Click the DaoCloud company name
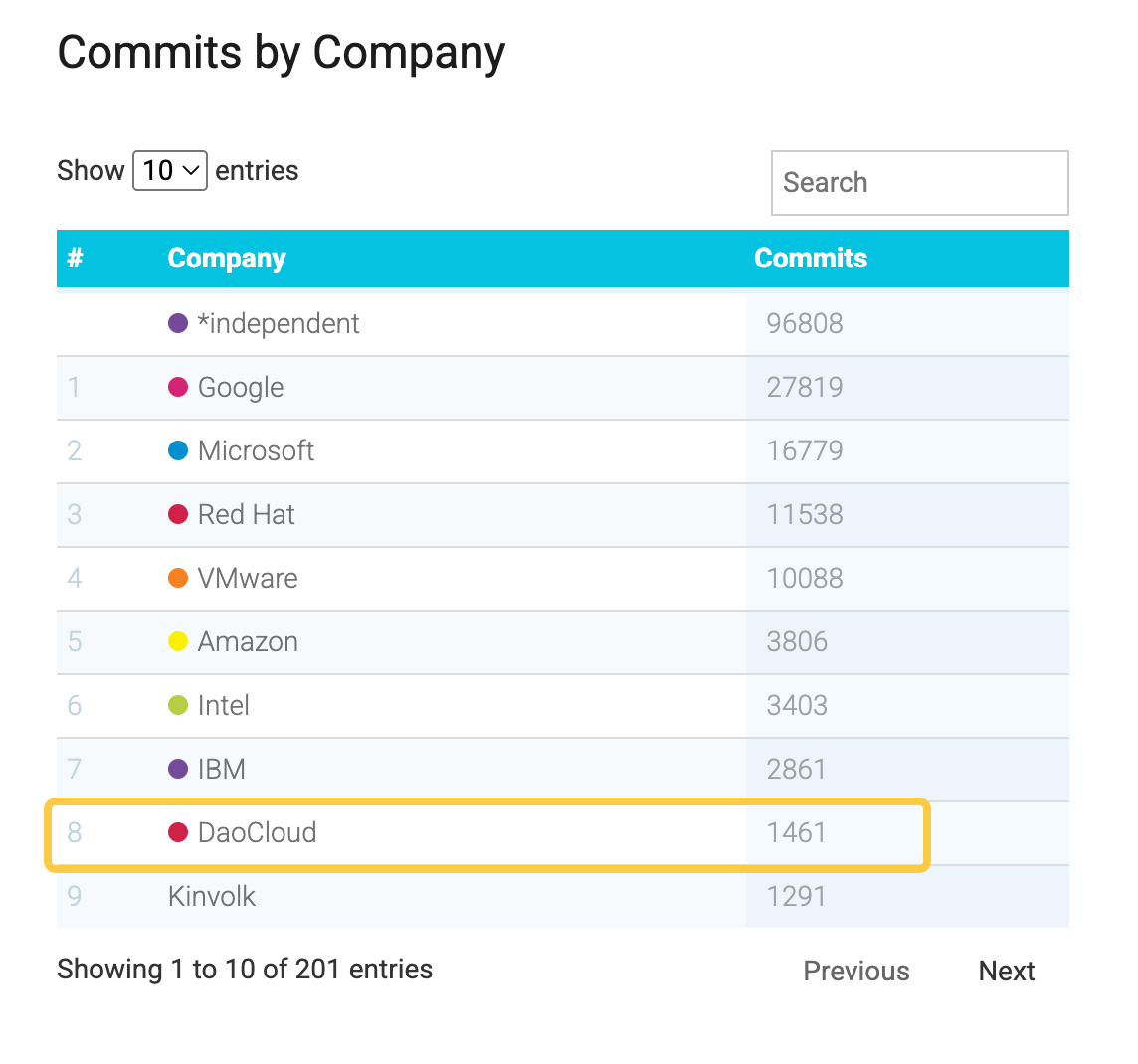 point(257,832)
